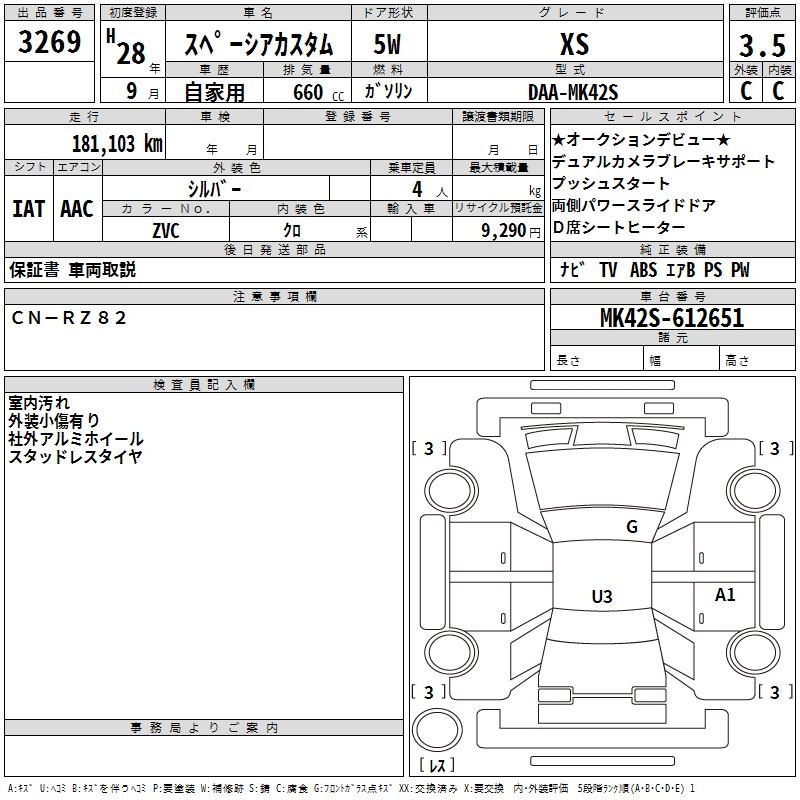Image resolution: width=800 pixels, height=800 pixels.
Task: Click the mileage value 181,103 km
Action: [118, 143]
